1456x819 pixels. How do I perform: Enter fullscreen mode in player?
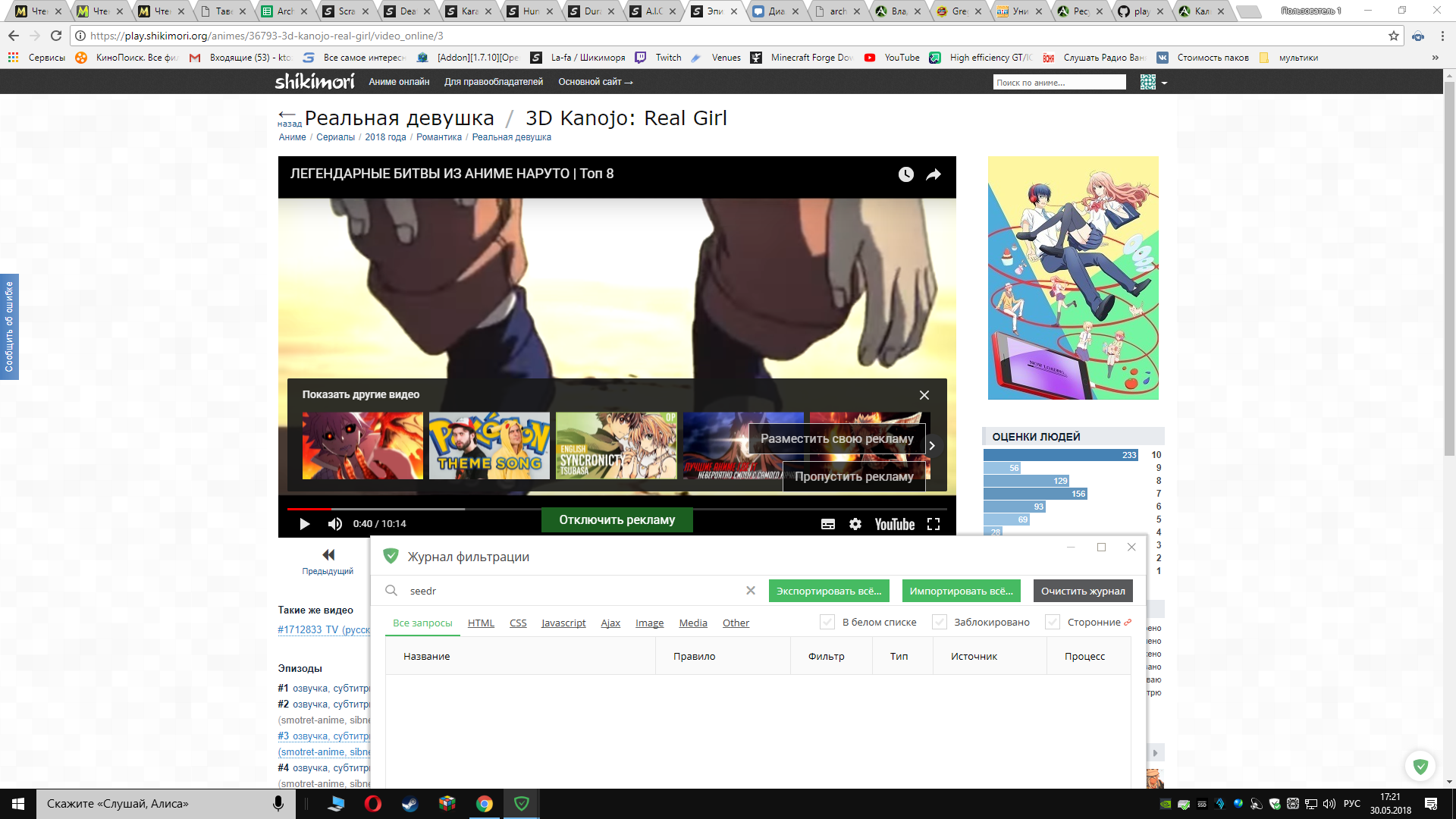[934, 524]
